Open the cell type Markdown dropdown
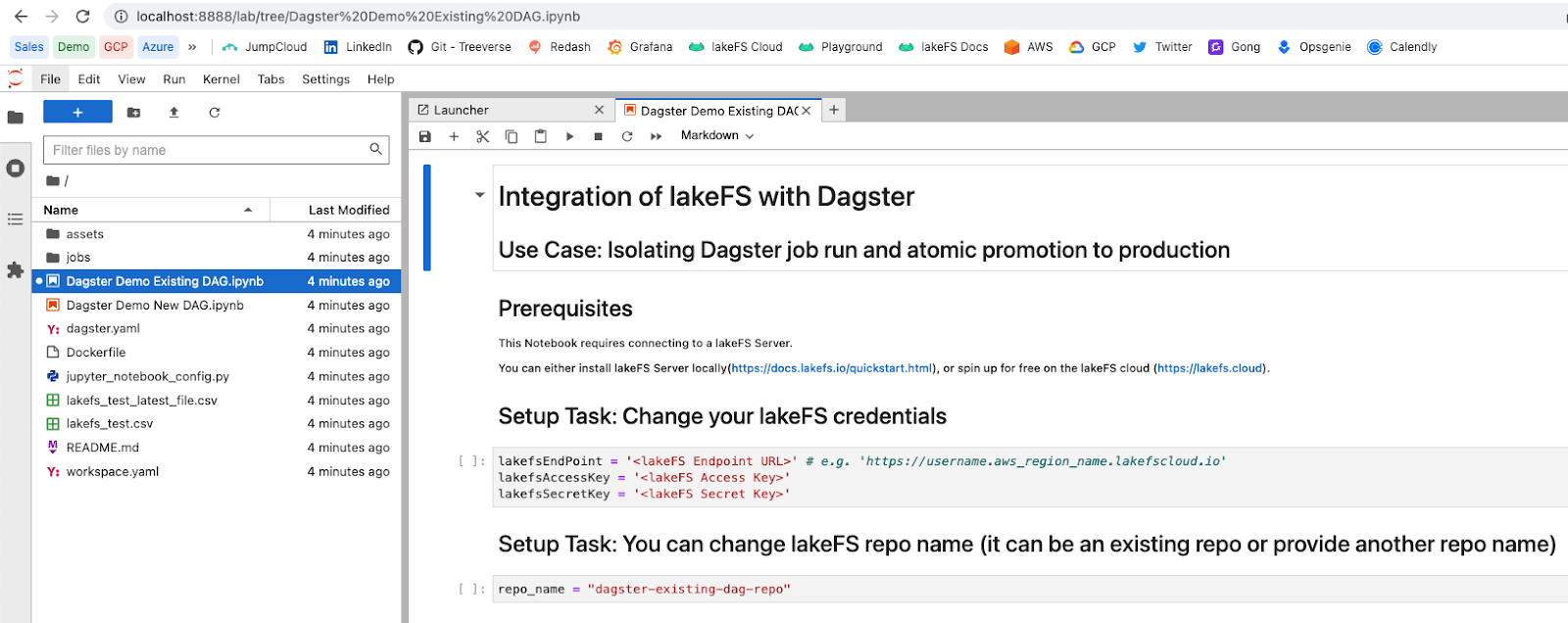This screenshot has width=1568, height=623. (717, 136)
